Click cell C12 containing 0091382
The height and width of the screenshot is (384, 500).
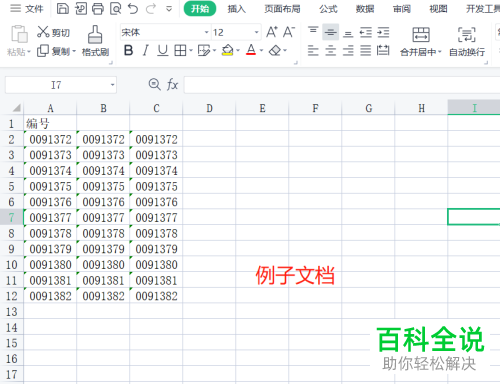coord(156,296)
